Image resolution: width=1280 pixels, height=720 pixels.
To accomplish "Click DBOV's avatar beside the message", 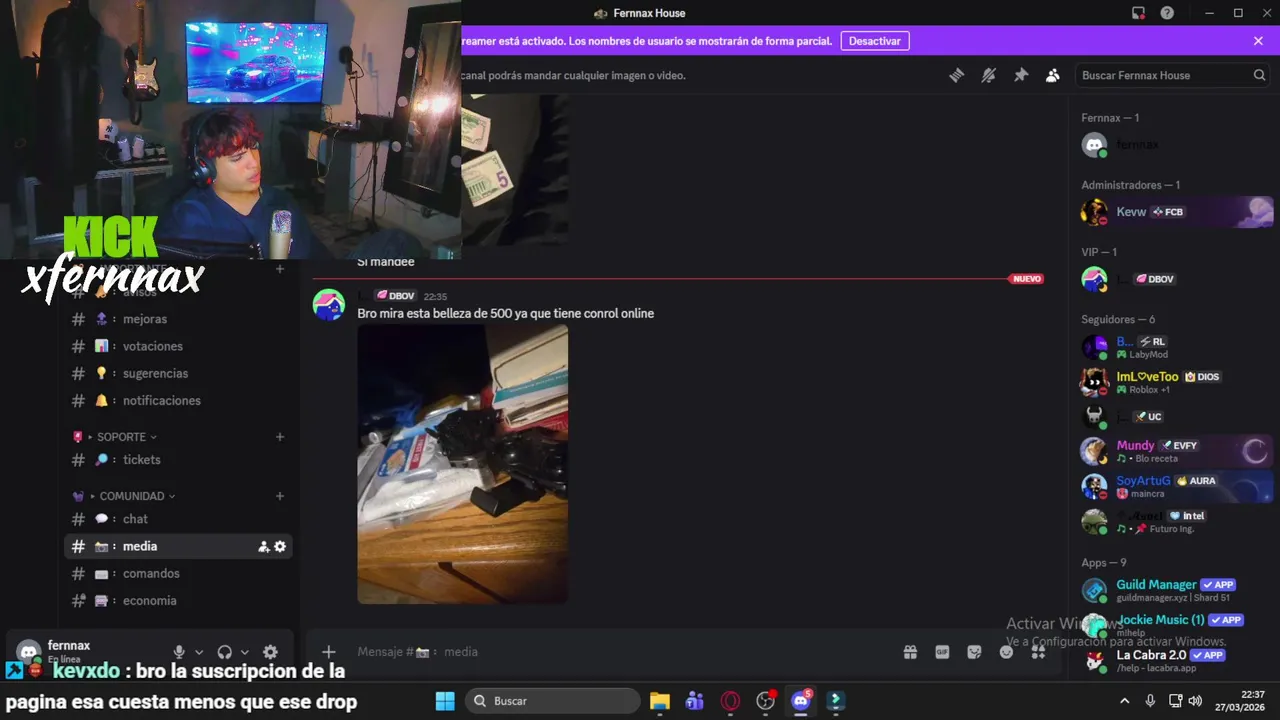I will (x=329, y=305).
